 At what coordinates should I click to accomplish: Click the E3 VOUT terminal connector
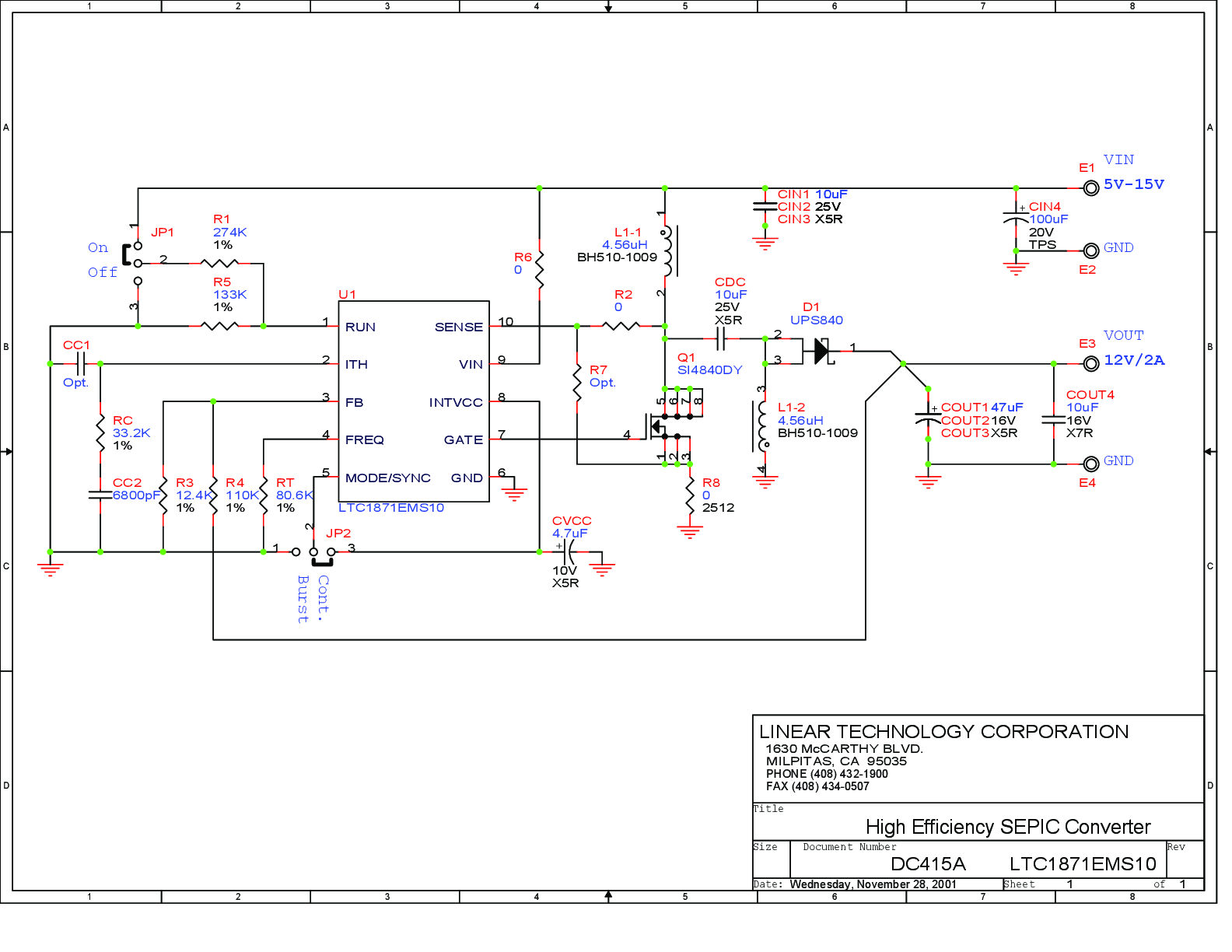click(x=1091, y=363)
